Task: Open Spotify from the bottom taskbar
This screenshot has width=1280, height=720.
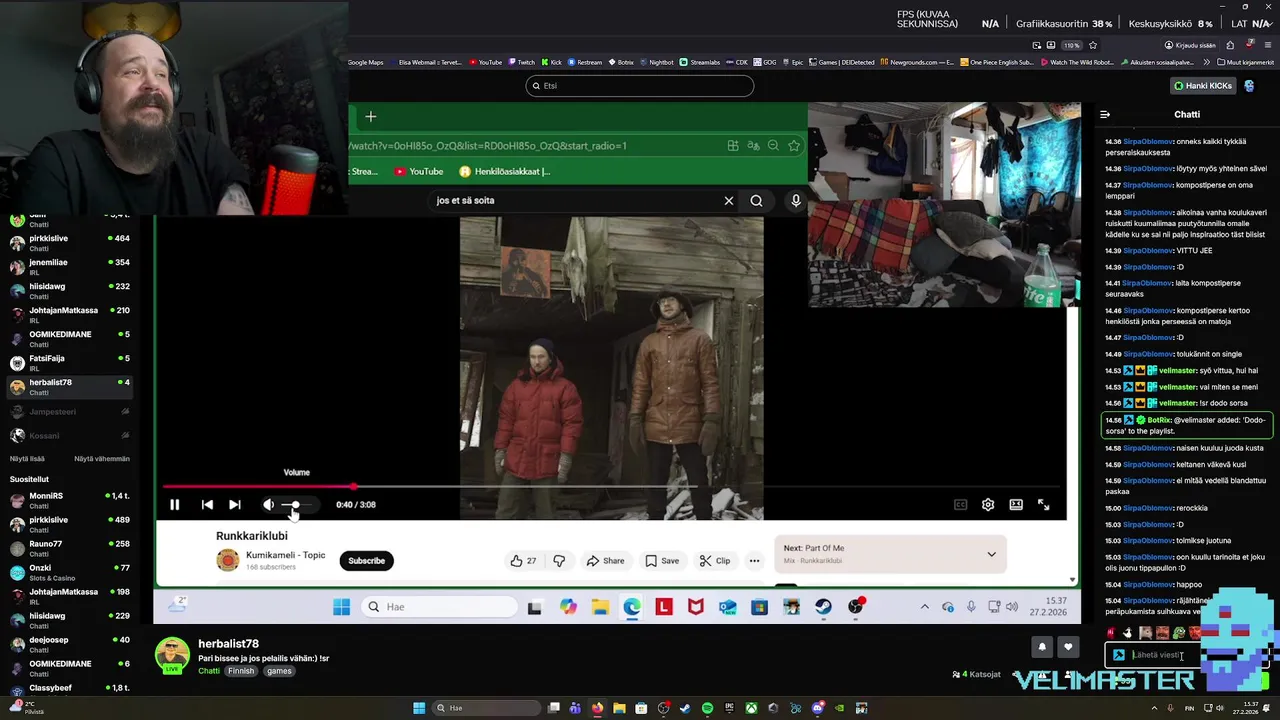Action: 707,708
